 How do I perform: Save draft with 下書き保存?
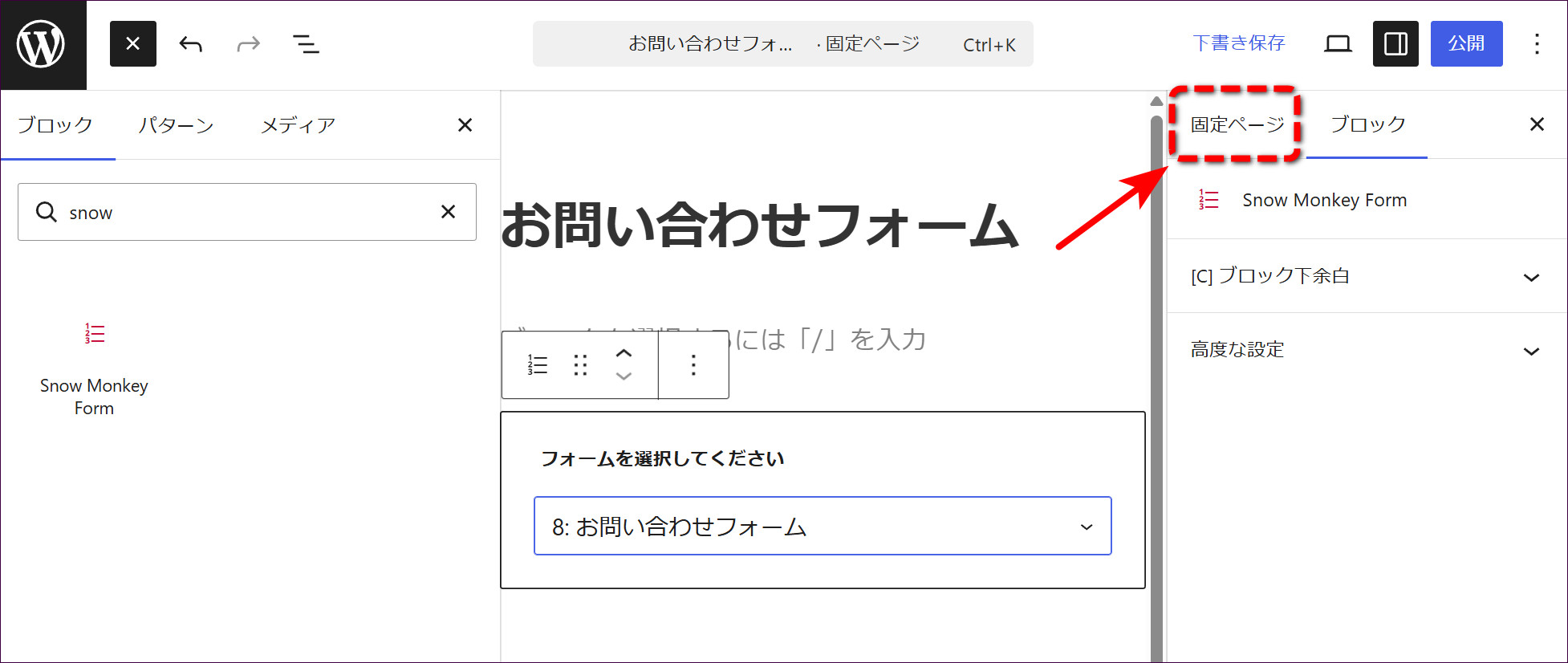click(x=1239, y=43)
